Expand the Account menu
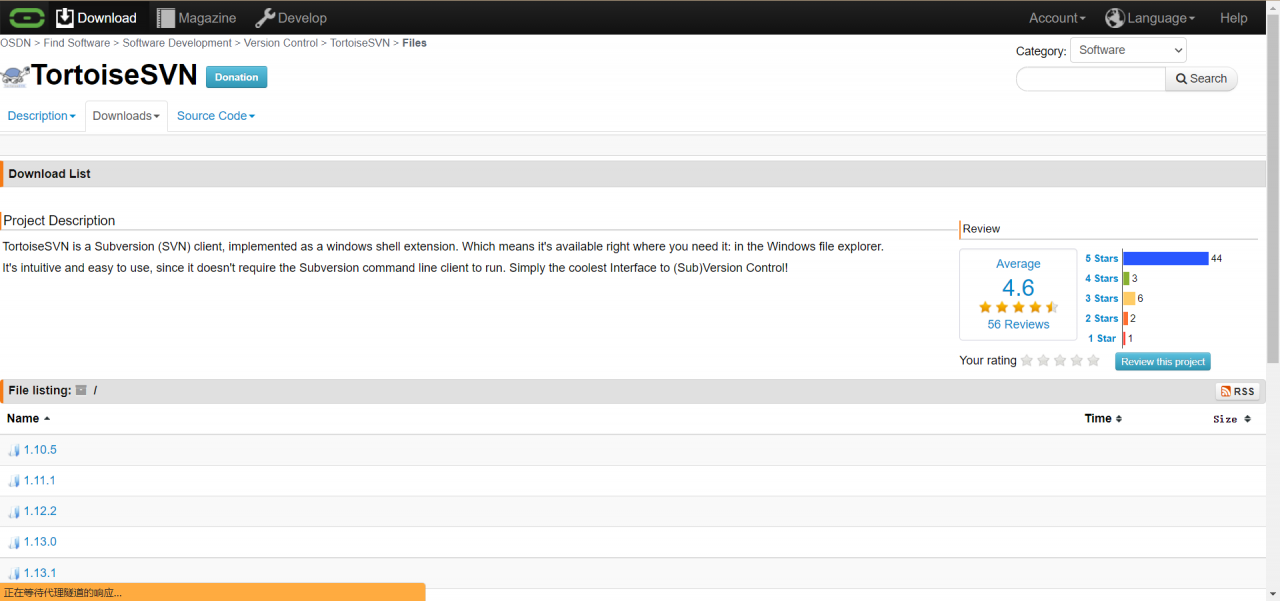Viewport: 1280px width, 601px height. point(1056,18)
